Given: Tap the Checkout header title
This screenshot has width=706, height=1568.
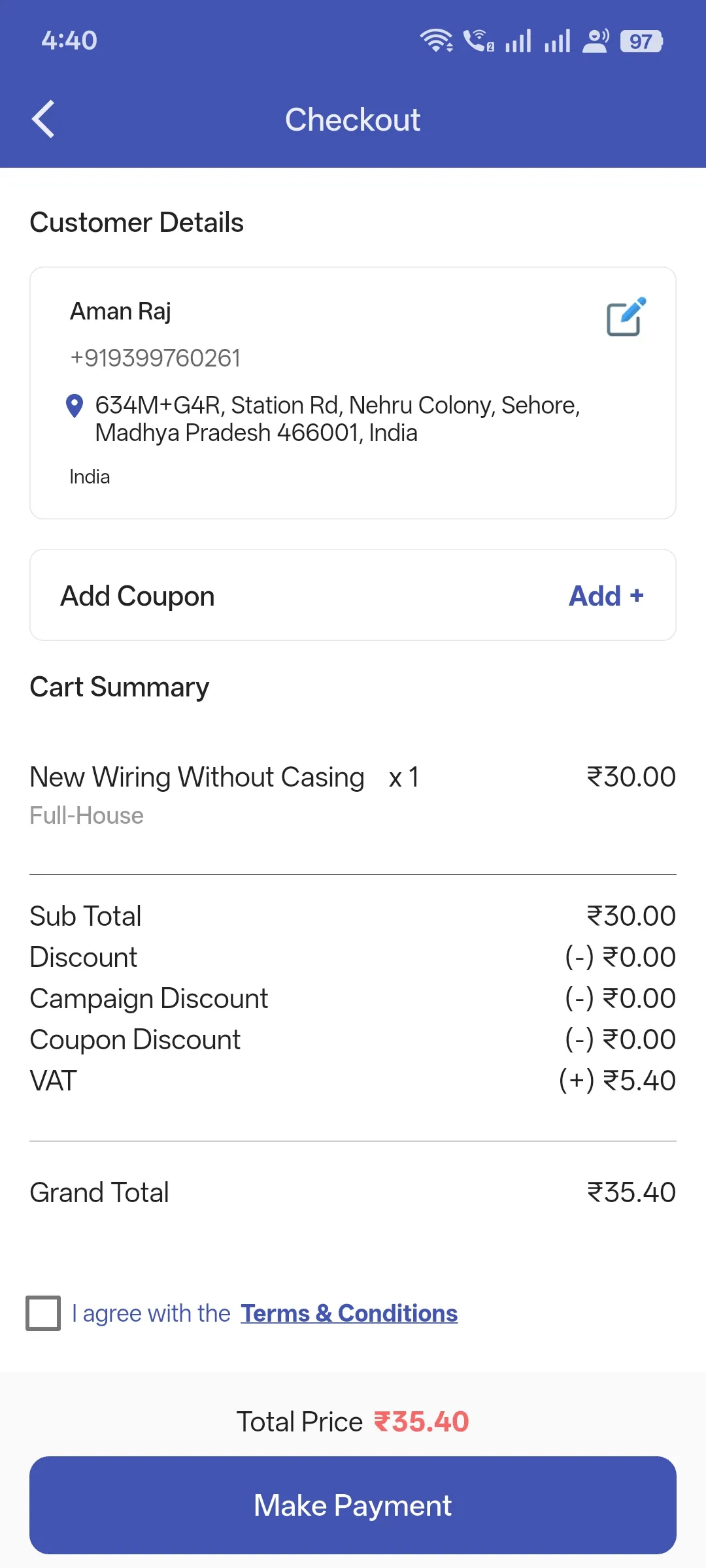Looking at the screenshot, I should click(352, 120).
